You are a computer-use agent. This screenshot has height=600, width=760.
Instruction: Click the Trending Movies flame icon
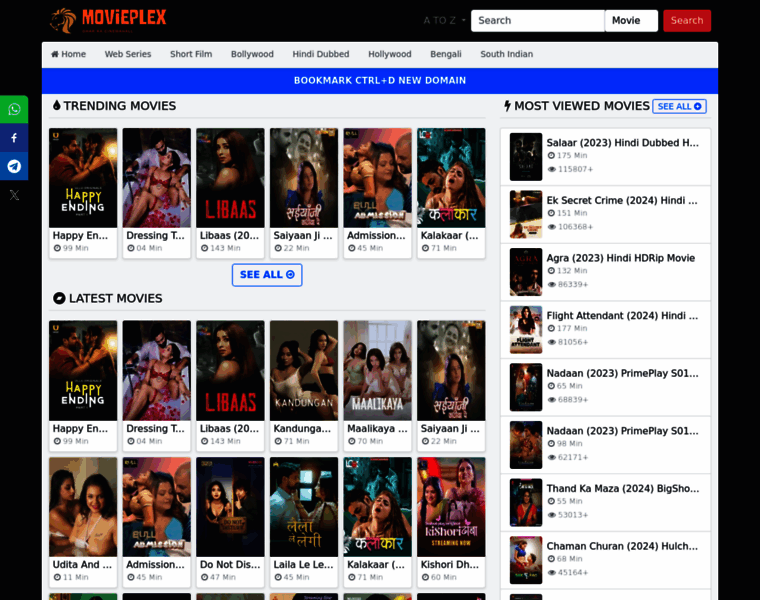coord(57,106)
